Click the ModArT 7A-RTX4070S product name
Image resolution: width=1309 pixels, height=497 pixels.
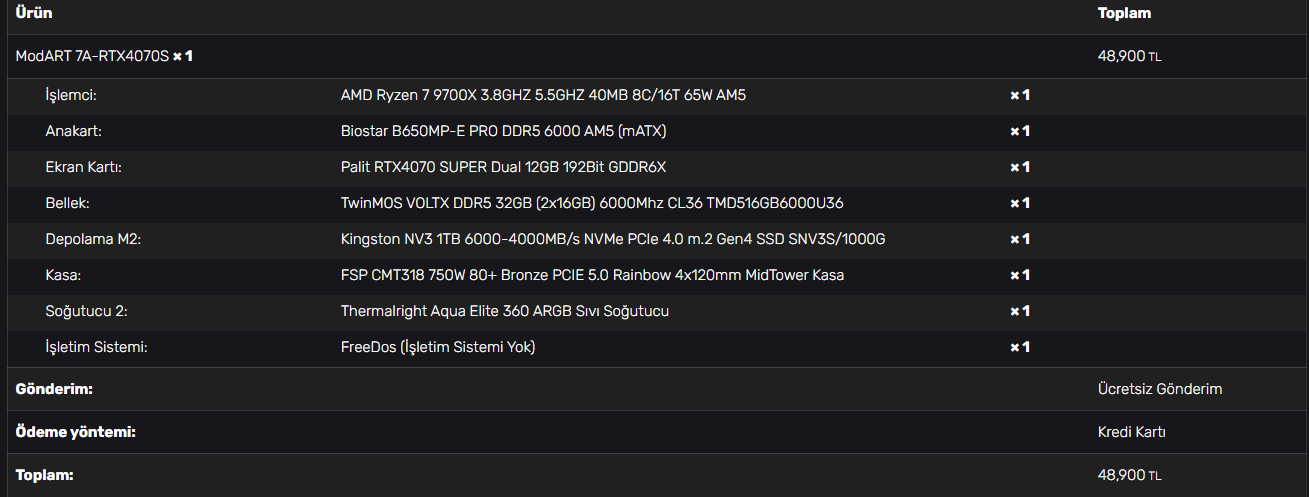[92, 56]
